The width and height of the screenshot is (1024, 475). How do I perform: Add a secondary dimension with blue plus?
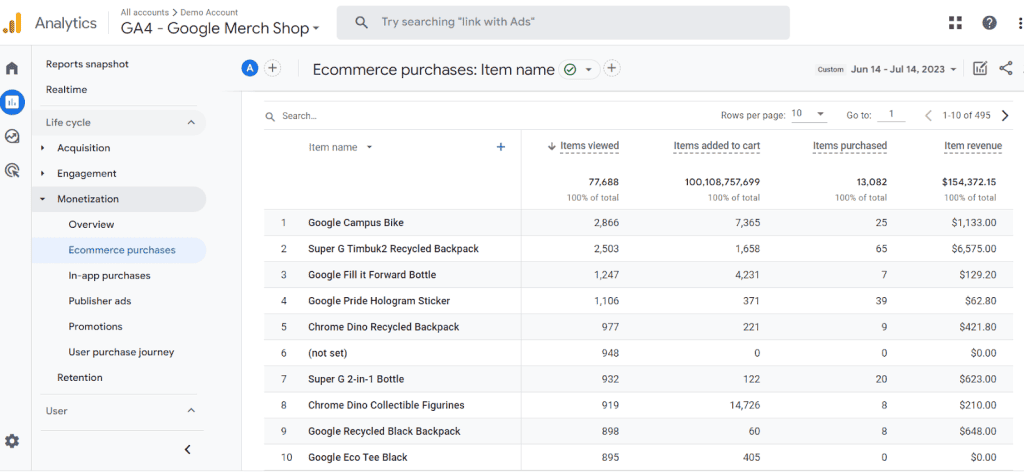click(501, 147)
